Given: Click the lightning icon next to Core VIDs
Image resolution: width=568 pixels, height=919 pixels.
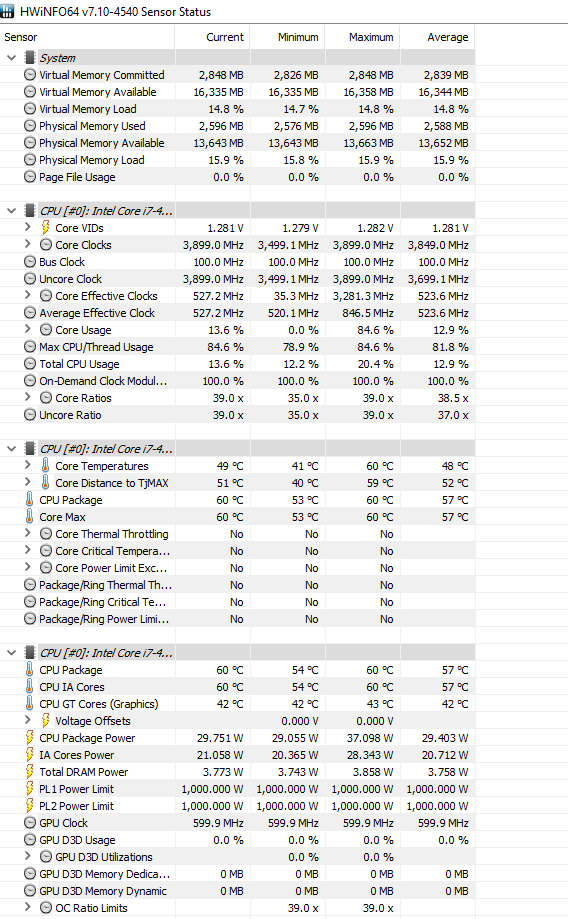Looking at the screenshot, I should [46, 227].
